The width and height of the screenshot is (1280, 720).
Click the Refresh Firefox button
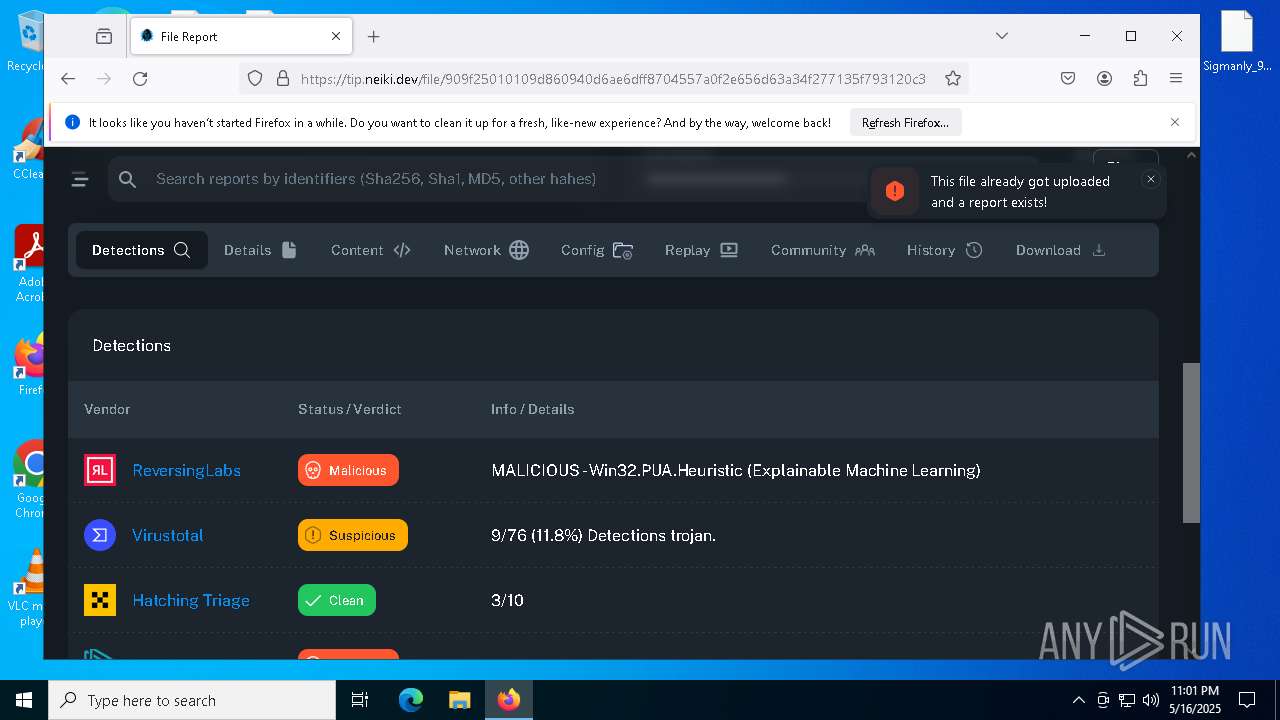click(x=905, y=123)
